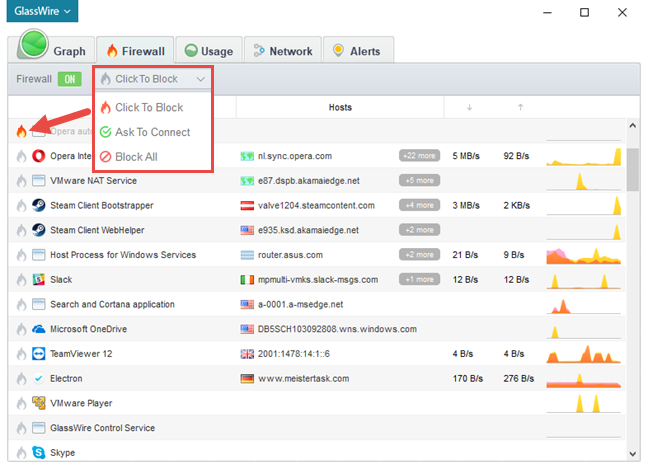The width and height of the screenshot is (648, 469).
Task: Click the vertical scrollbar thumb
Action: pos(633,169)
